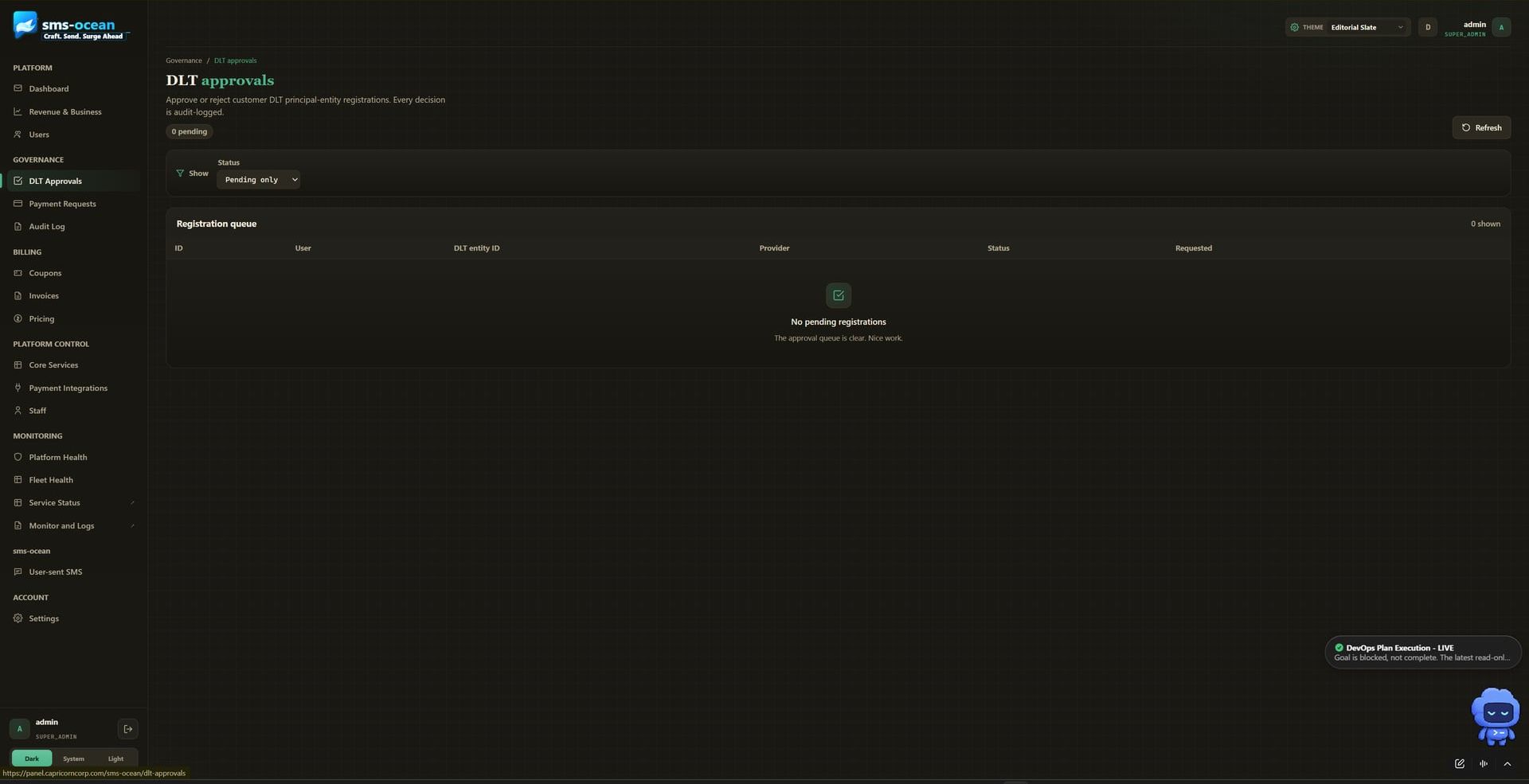Screen dimensions: 1529x784
Task: Click the theme gear icon in header
Action: tap(1294, 27)
